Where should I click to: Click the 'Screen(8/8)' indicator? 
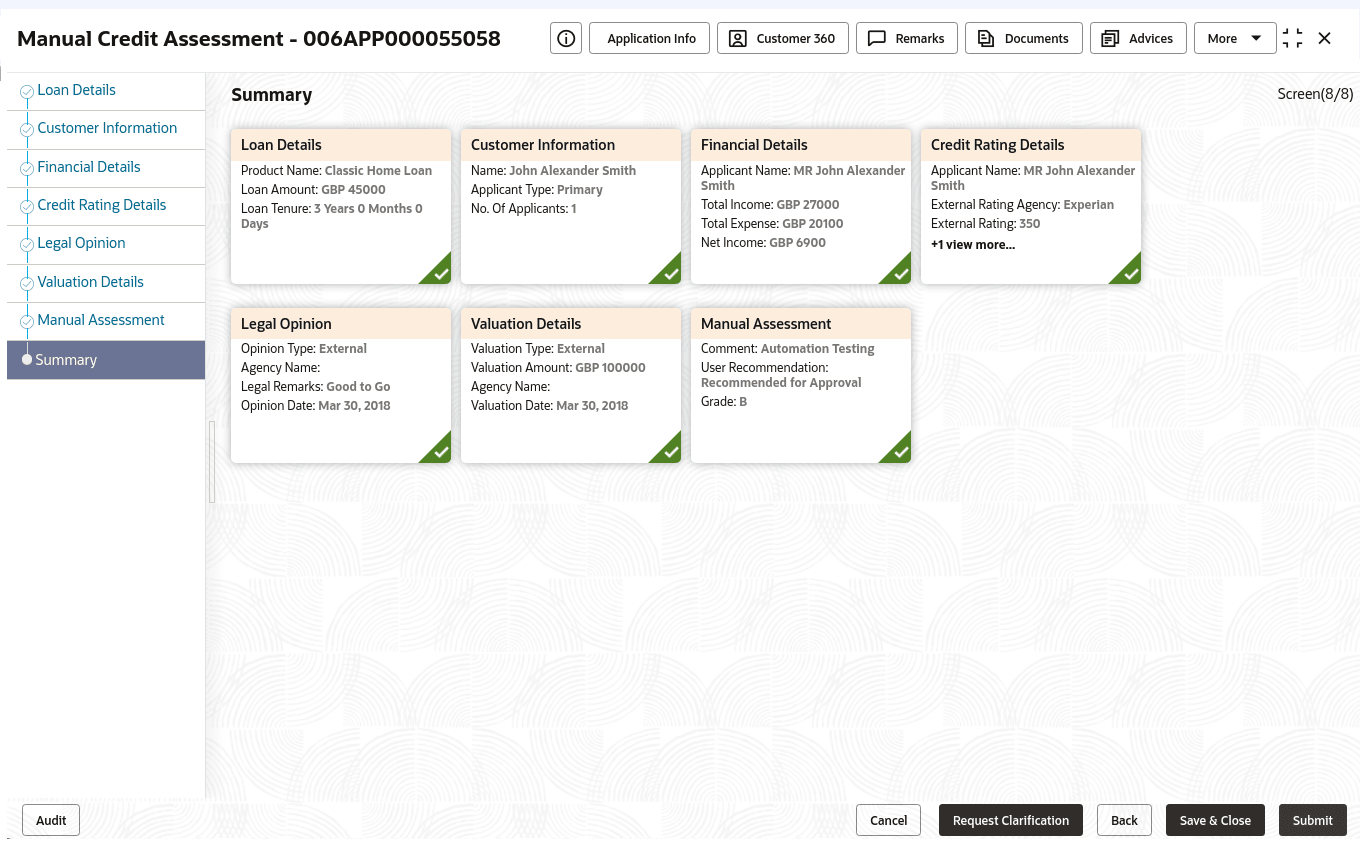[x=1315, y=94]
